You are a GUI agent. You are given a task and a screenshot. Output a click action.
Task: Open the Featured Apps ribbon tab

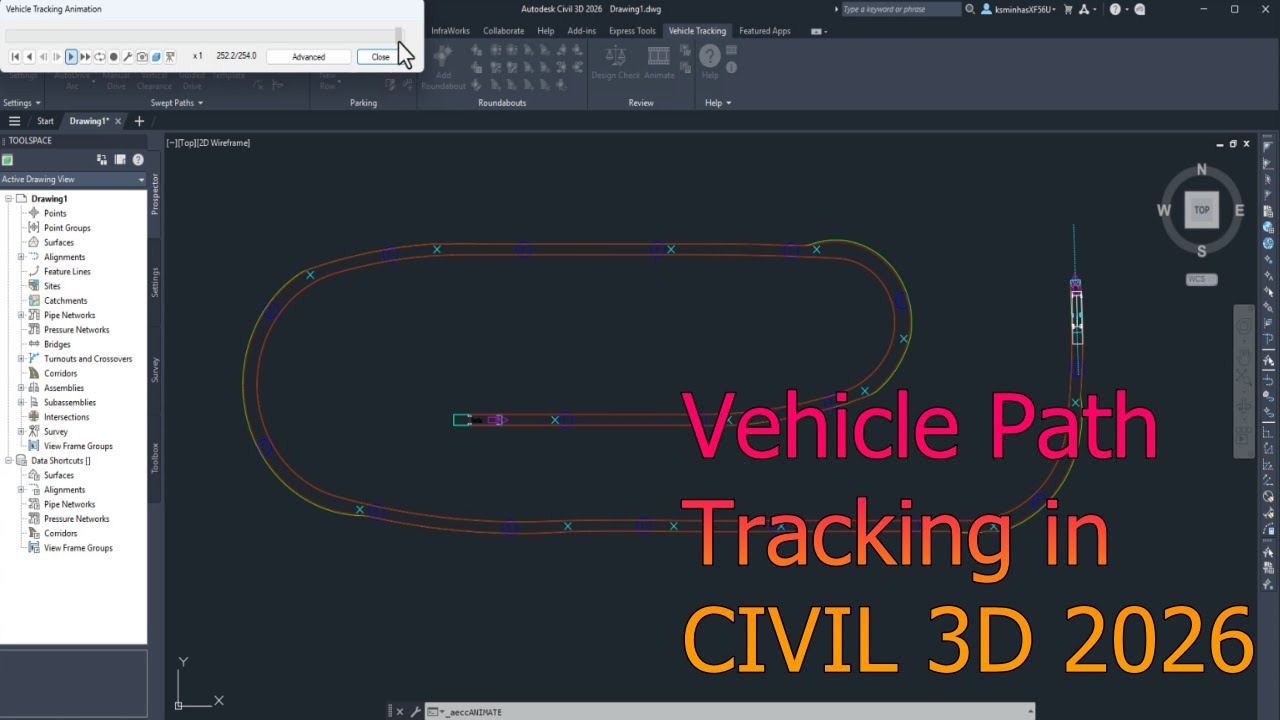click(764, 31)
